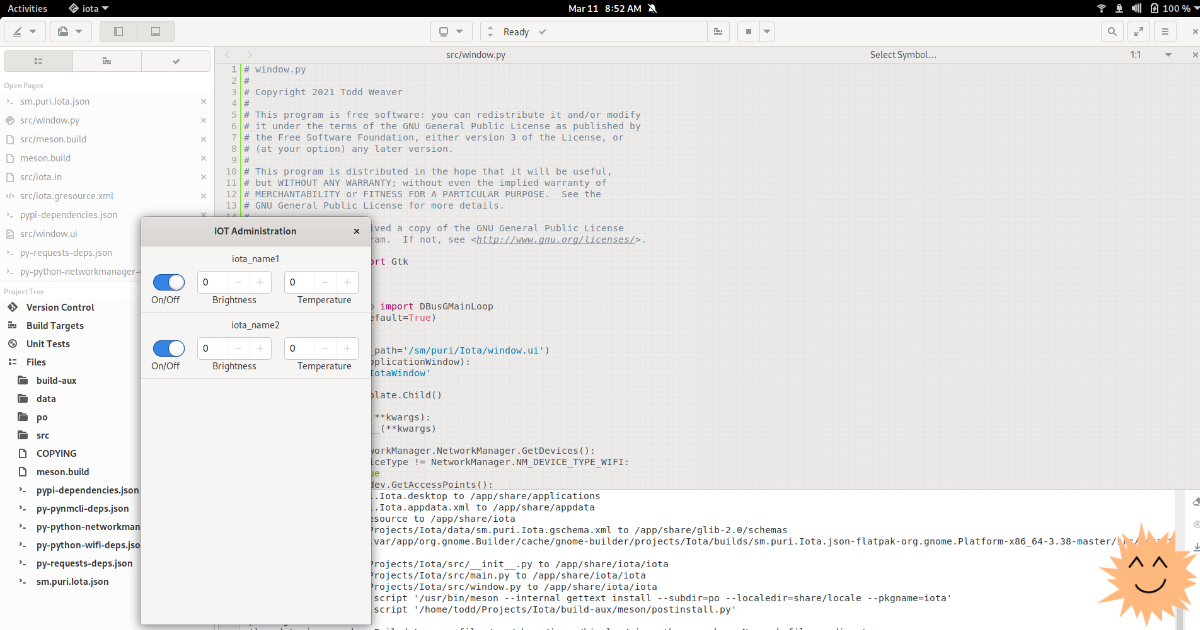Close the src/iota.in open page
The height and width of the screenshot is (630, 1200).
[x=203, y=177]
